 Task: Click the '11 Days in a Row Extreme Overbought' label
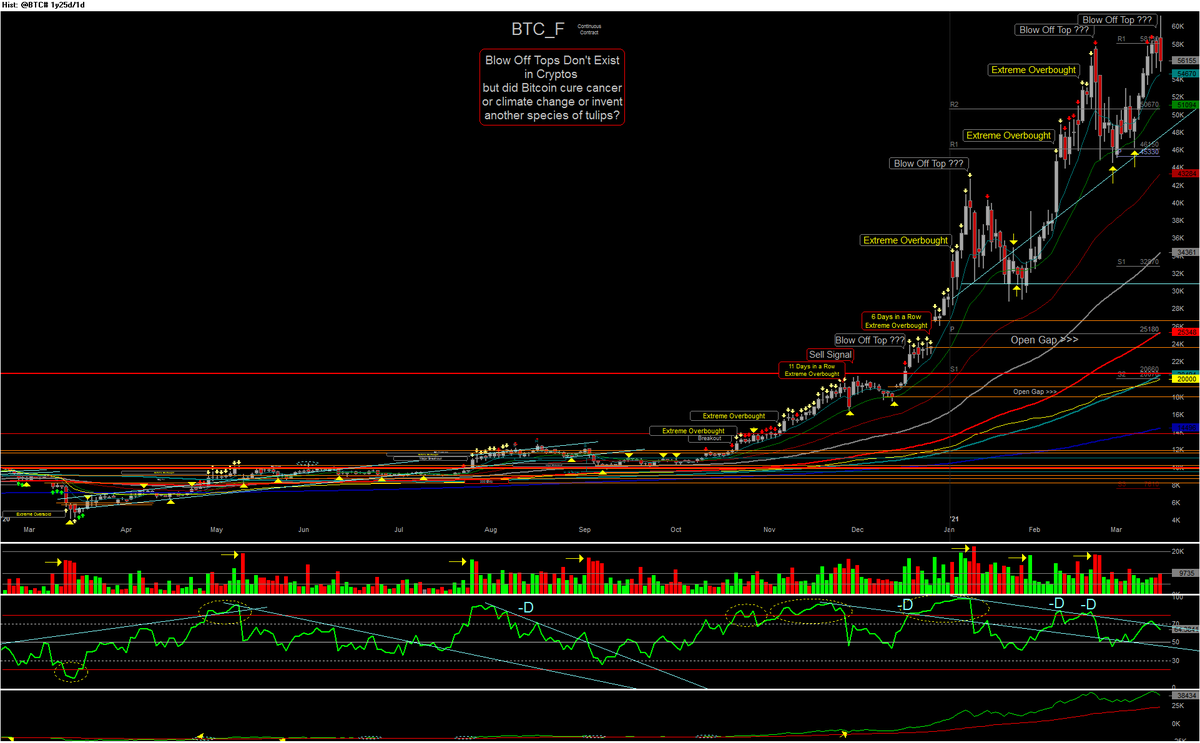coord(811,371)
